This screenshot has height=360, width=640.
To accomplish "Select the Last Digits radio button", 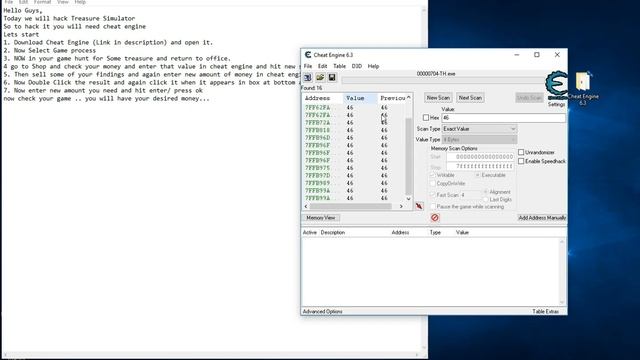I will pos(486,200).
